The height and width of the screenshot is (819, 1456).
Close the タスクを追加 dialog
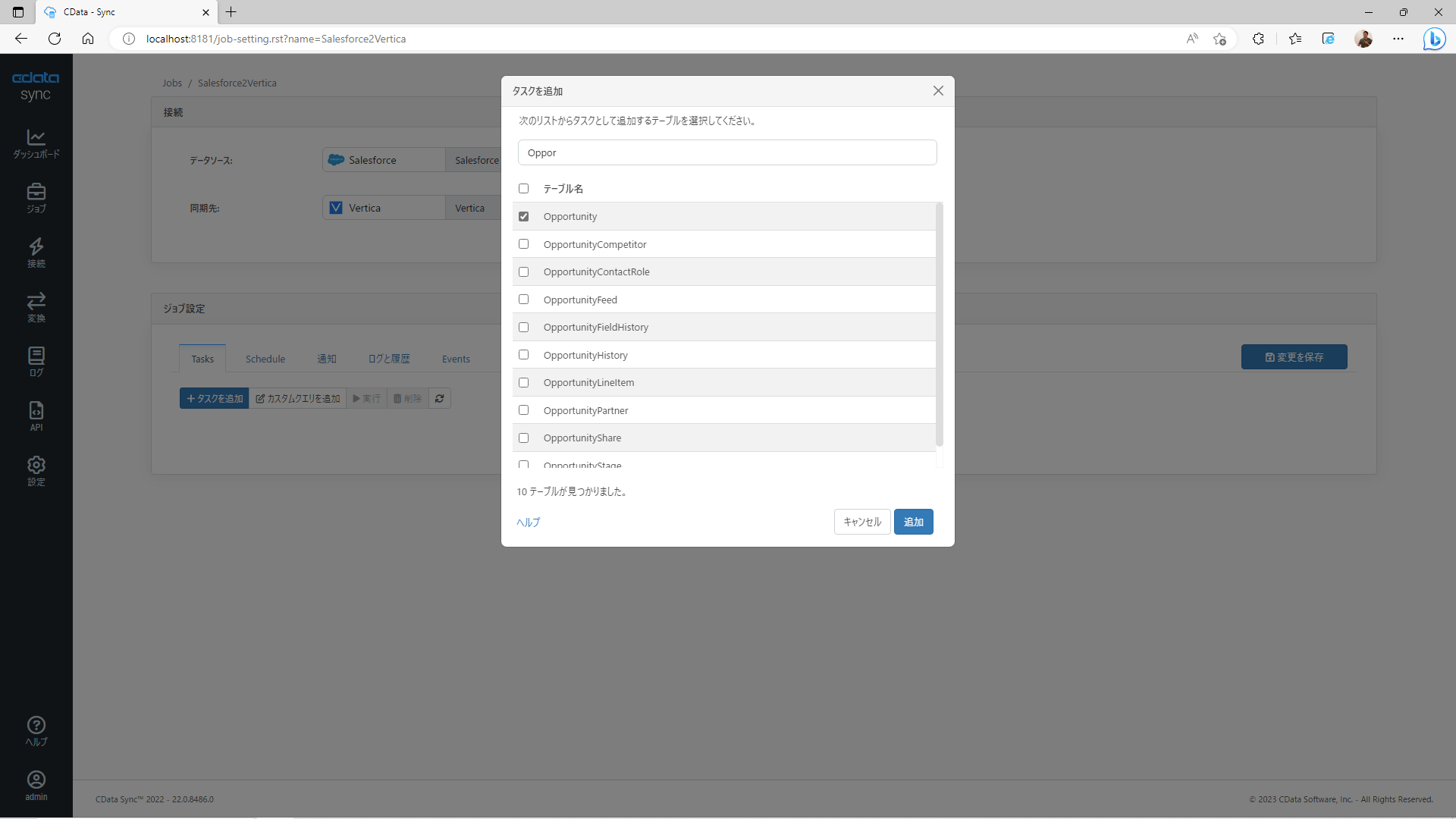(x=938, y=91)
